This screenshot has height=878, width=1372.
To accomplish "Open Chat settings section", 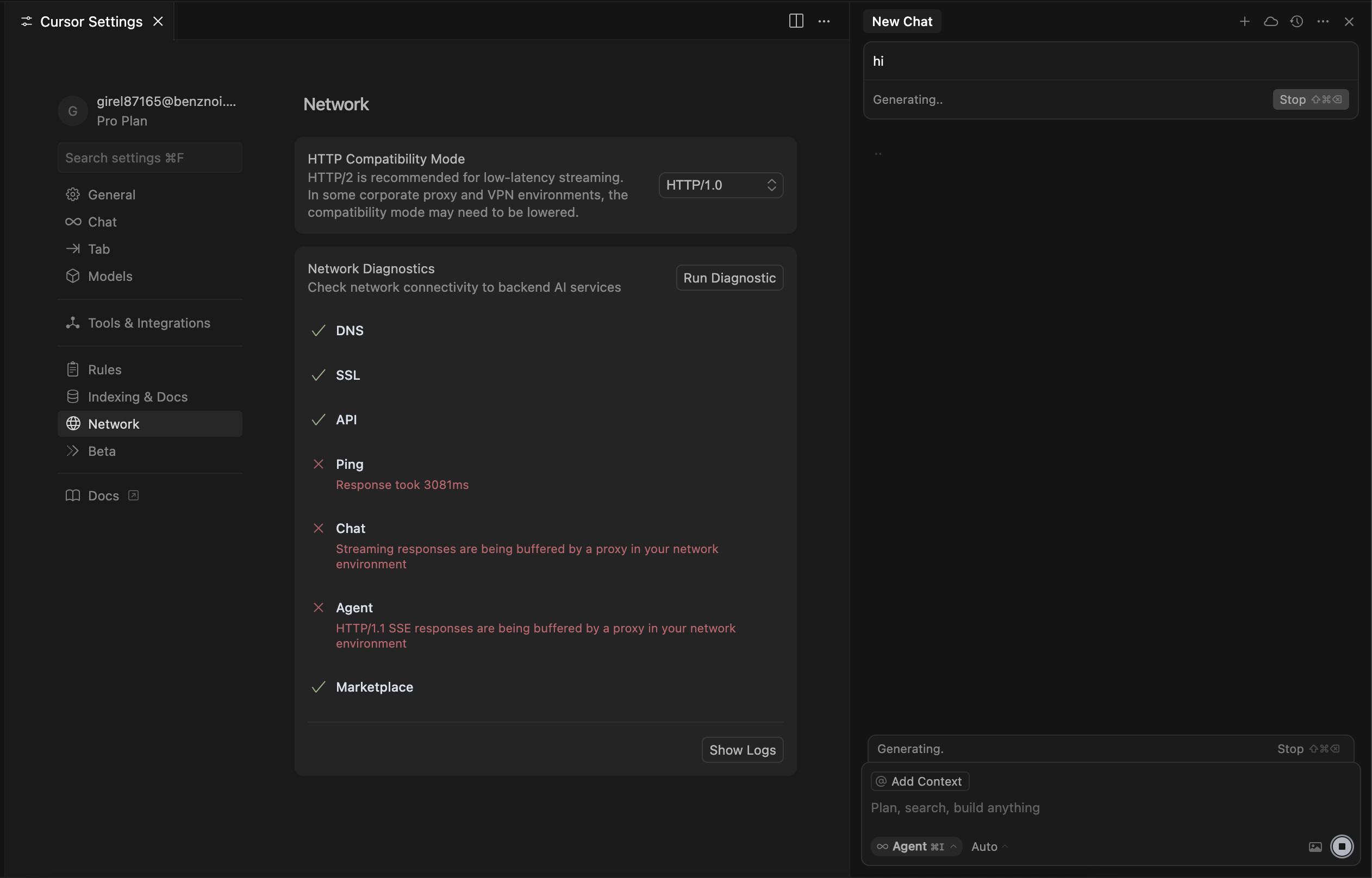I will (x=150, y=222).
